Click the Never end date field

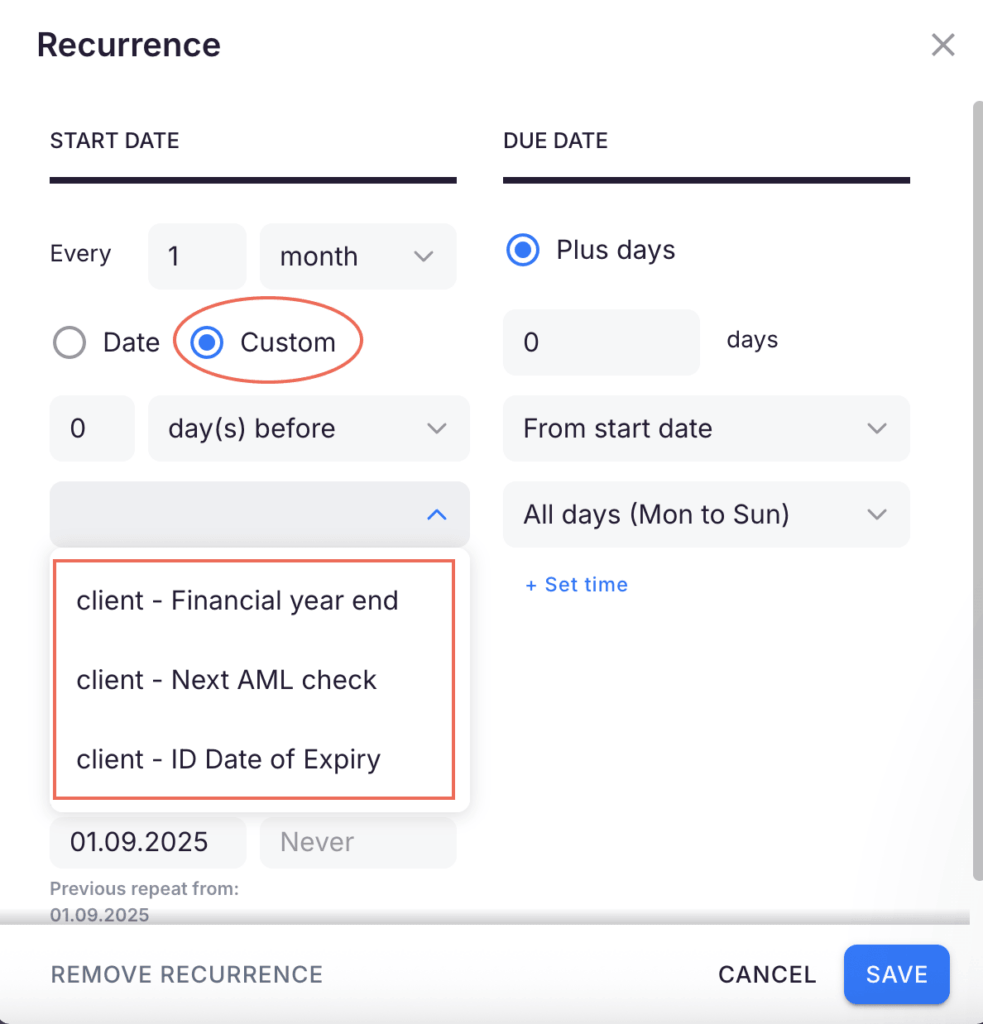pyautogui.click(x=357, y=842)
